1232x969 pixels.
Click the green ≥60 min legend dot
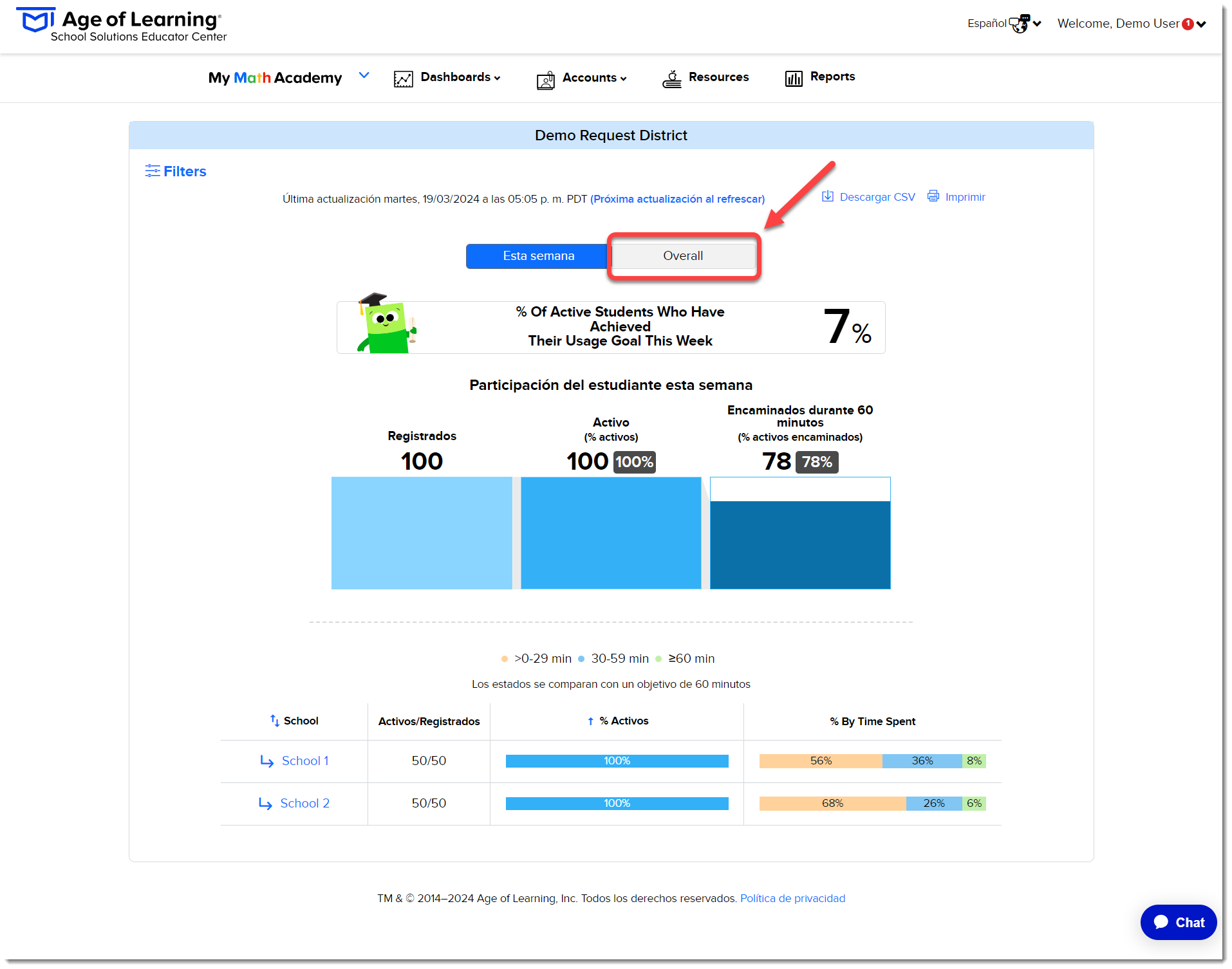point(658,659)
